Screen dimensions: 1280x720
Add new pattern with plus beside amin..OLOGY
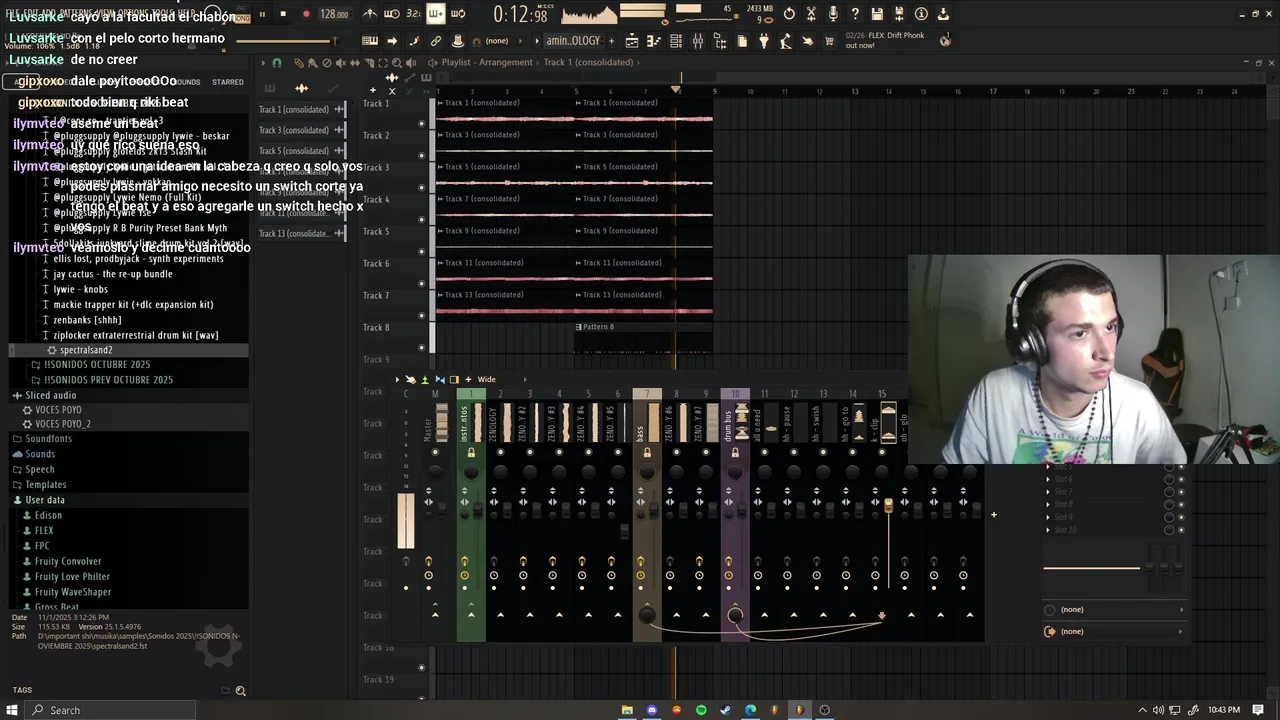coord(610,41)
